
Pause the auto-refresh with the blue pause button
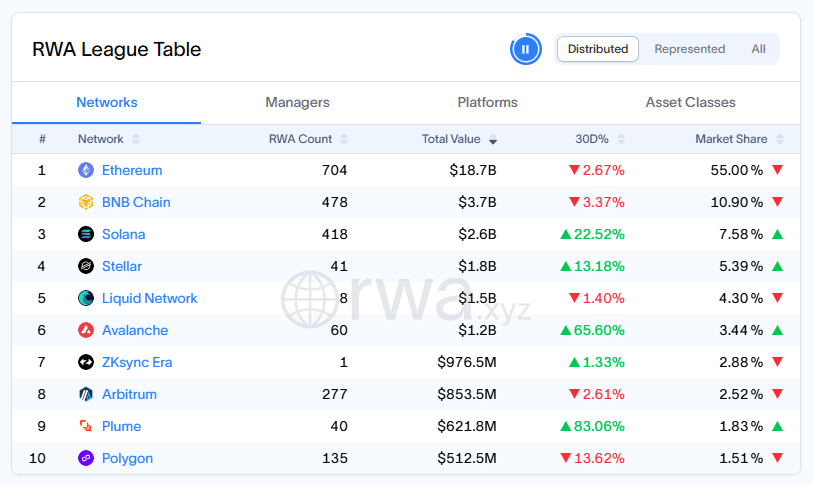click(x=525, y=49)
